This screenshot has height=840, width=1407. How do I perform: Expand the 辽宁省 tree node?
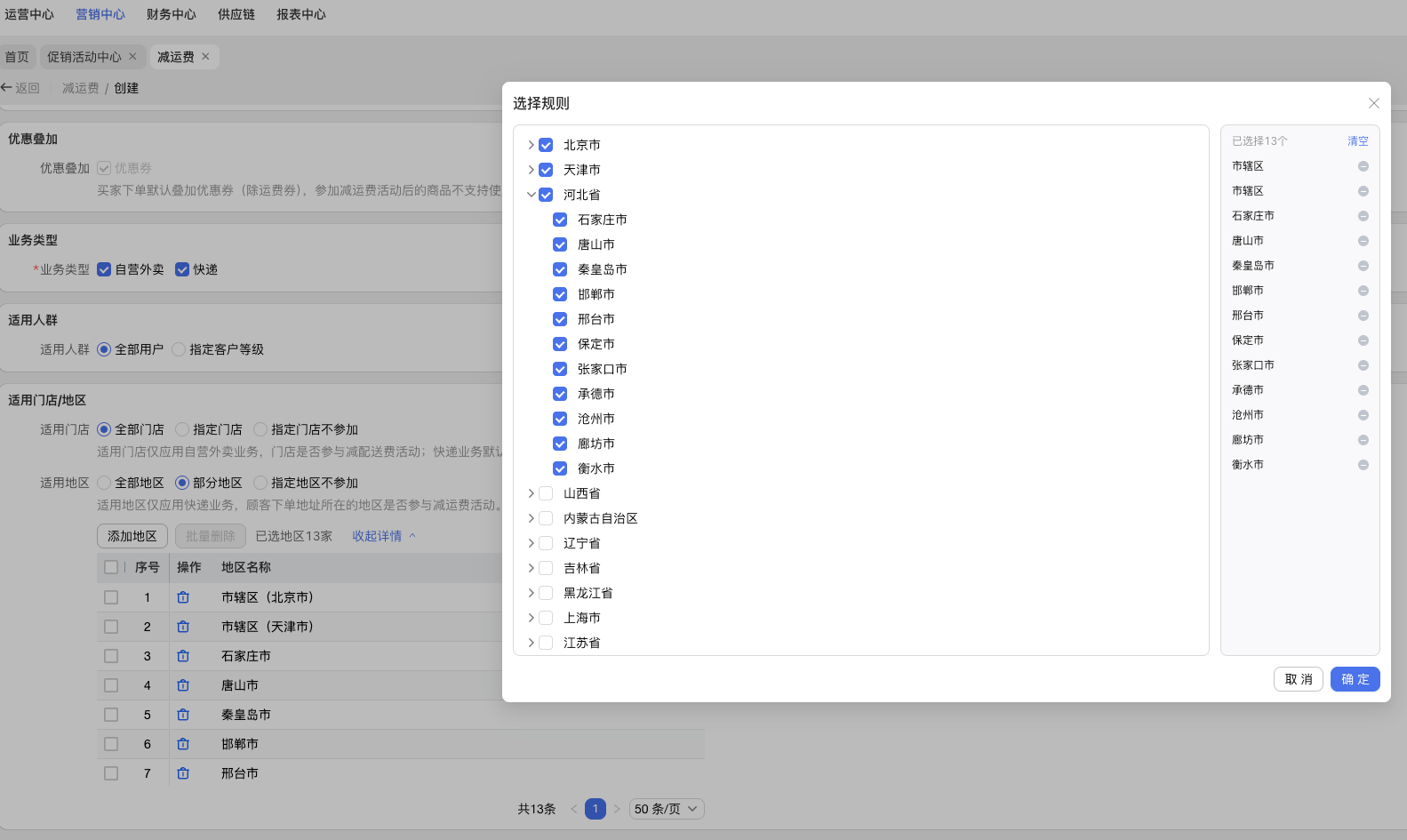pyautogui.click(x=531, y=543)
